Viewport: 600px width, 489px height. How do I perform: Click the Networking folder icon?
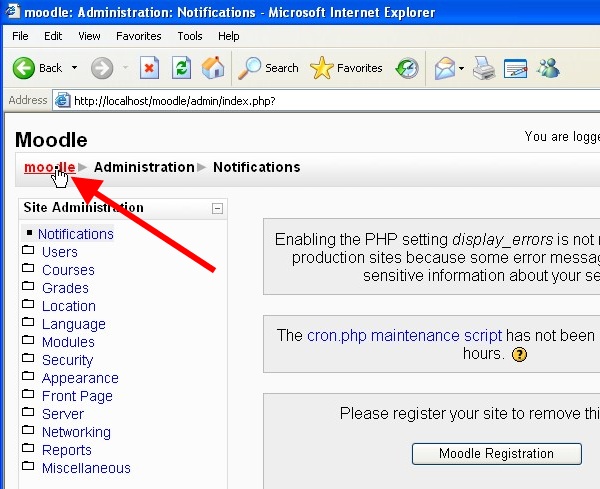click(28, 429)
